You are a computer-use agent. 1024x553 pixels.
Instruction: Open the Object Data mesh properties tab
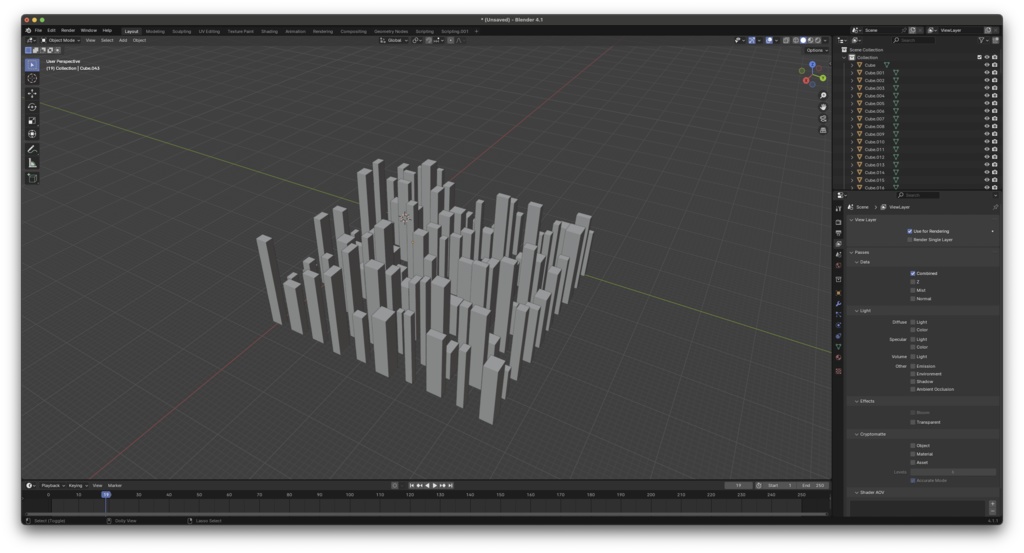coord(839,347)
